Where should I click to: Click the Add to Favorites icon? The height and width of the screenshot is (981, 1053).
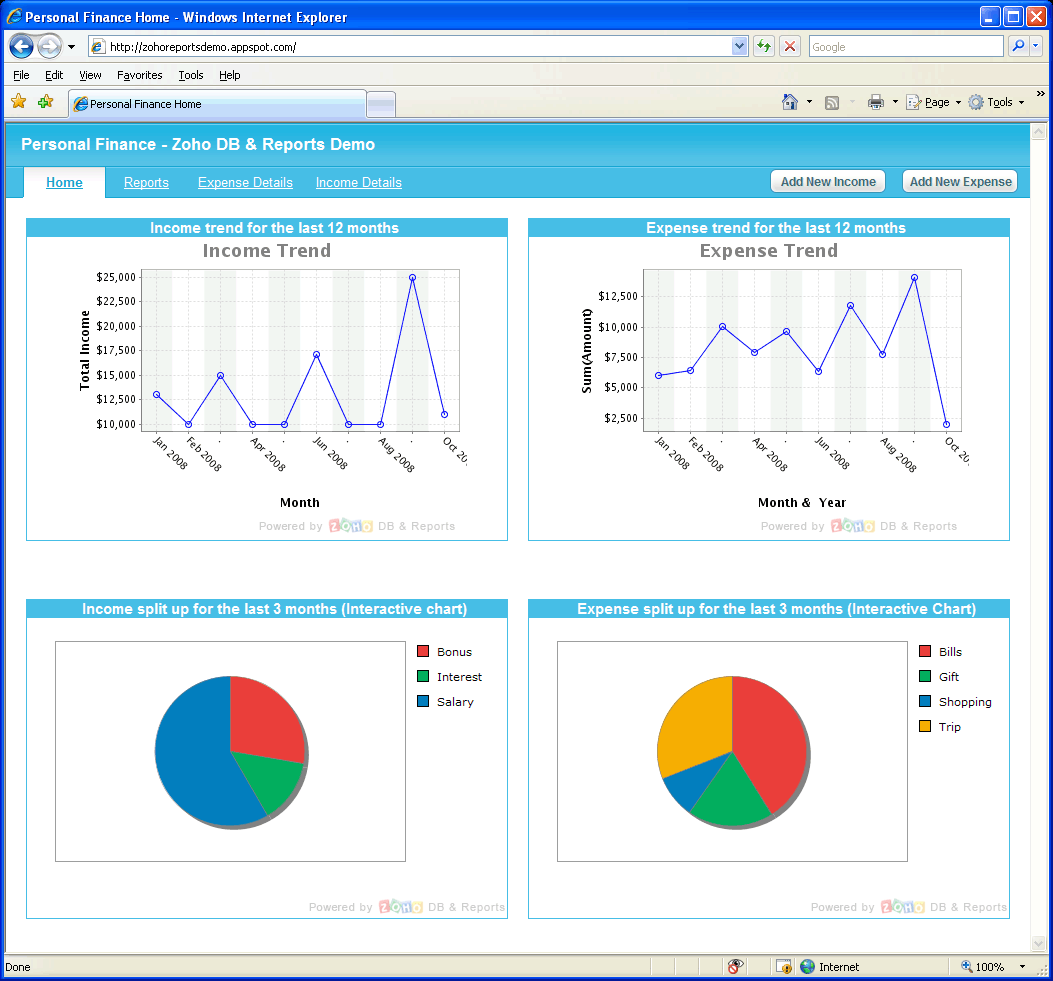pyautogui.click(x=45, y=102)
